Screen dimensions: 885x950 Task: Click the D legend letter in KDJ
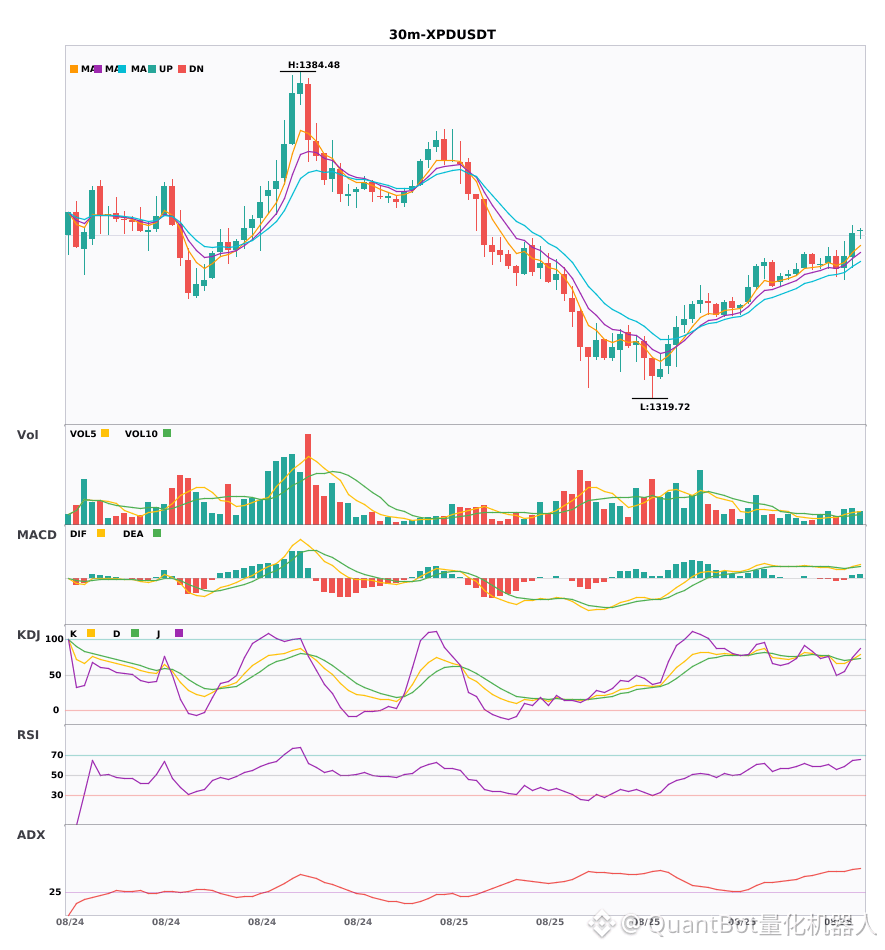pos(117,634)
